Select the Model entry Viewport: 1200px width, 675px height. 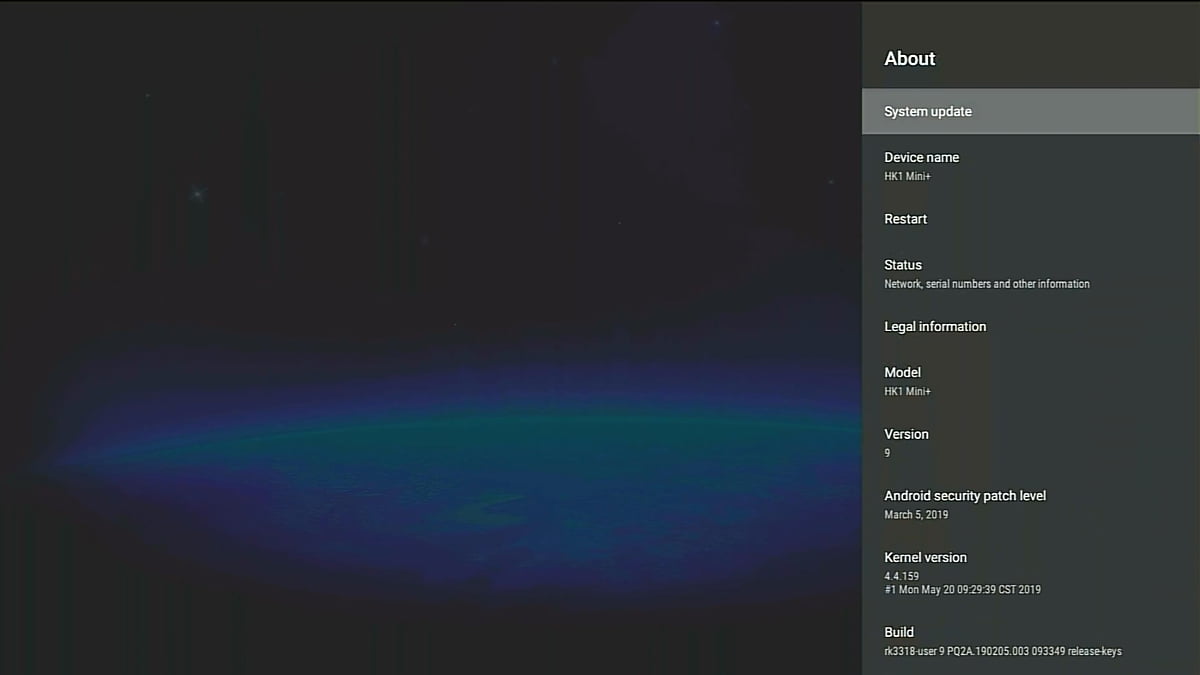[1031, 381]
